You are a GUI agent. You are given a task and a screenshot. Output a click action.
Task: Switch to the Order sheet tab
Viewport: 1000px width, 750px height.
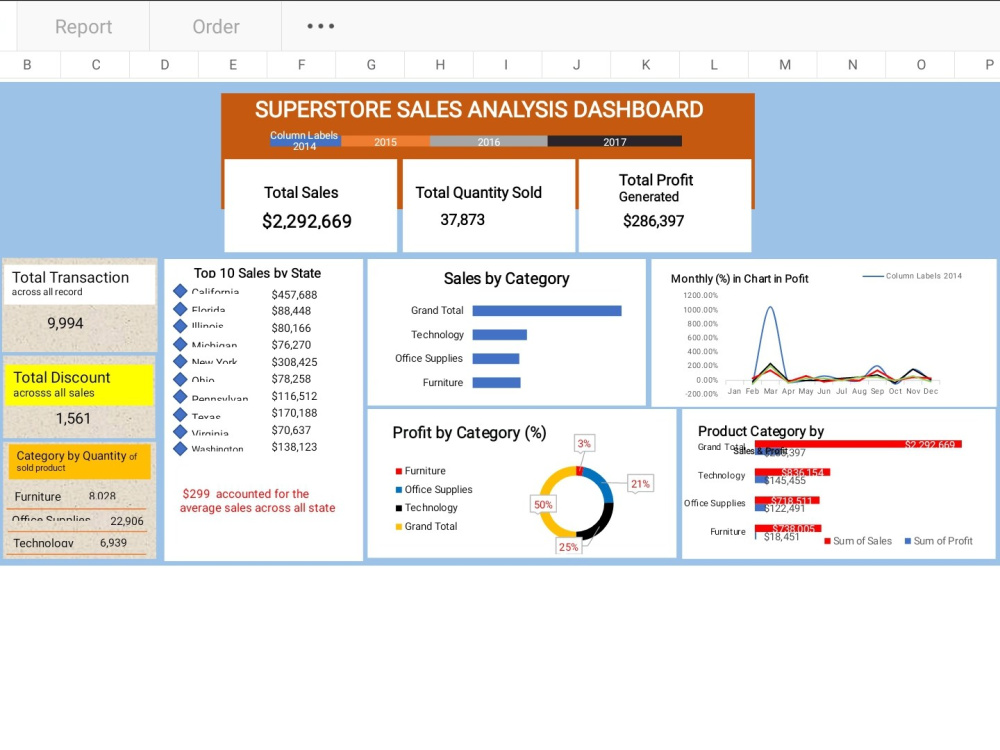point(215,26)
